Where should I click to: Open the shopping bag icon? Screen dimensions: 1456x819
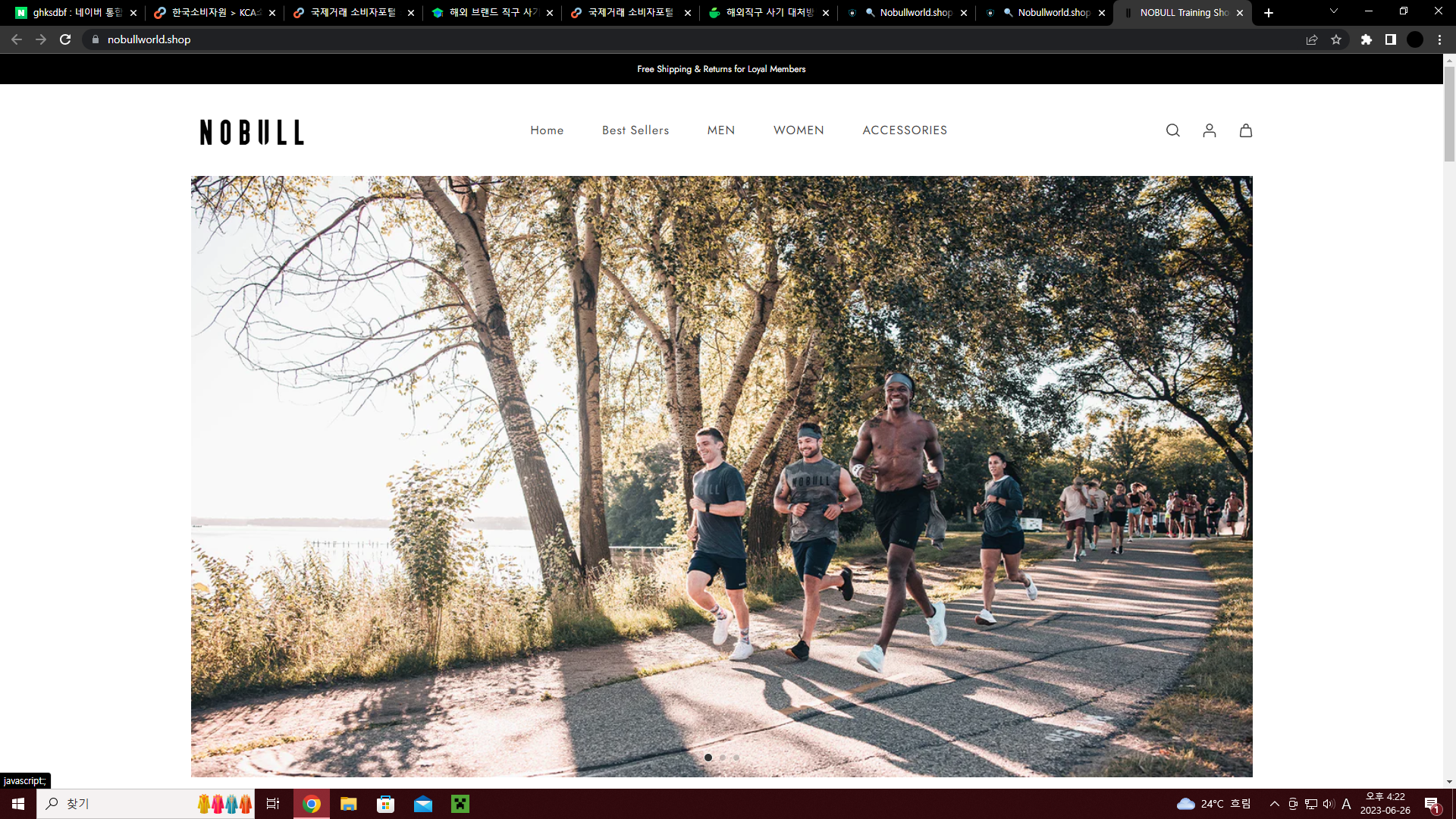coord(1246,130)
